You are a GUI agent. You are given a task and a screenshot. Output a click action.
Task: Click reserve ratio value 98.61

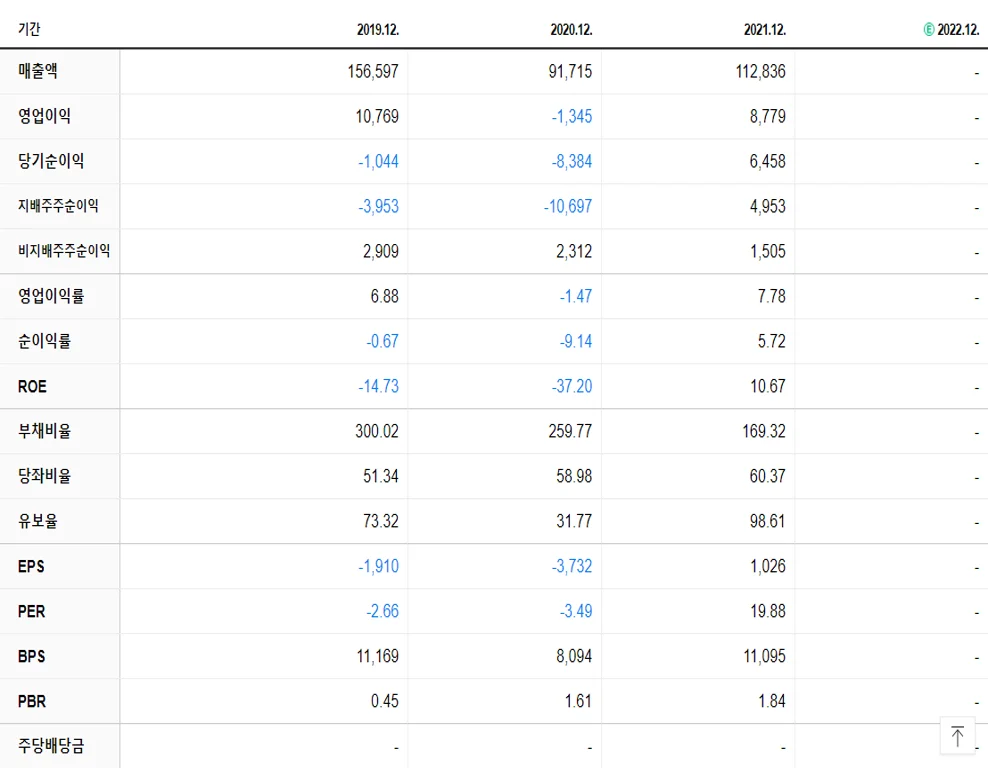[767, 522]
